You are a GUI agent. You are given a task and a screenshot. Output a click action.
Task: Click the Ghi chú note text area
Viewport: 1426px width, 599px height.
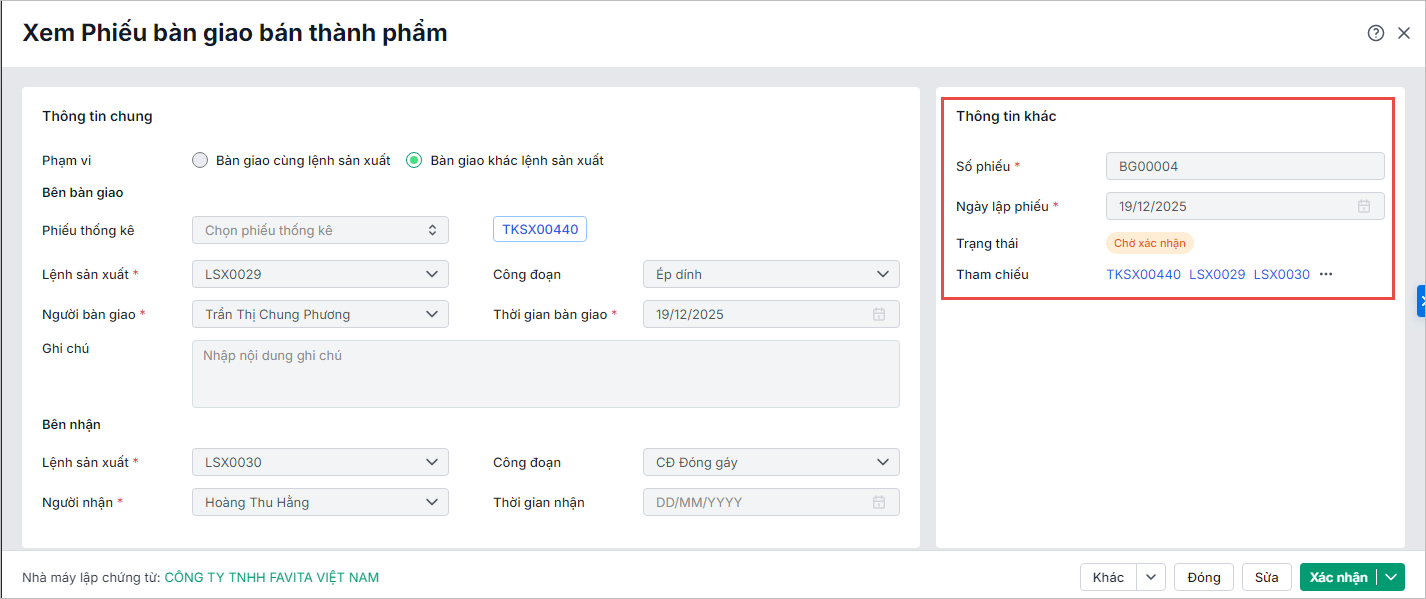click(545, 374)
